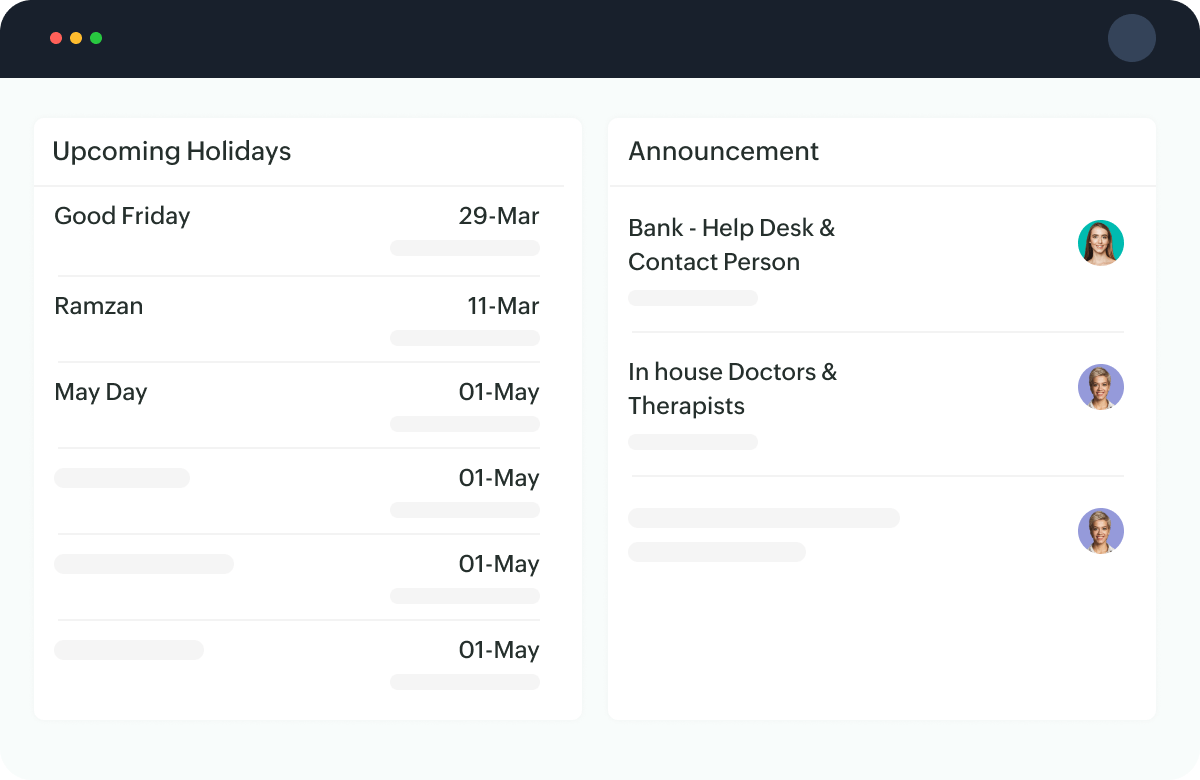Click placeholder bar under In house Doctors title

[693, 442]
